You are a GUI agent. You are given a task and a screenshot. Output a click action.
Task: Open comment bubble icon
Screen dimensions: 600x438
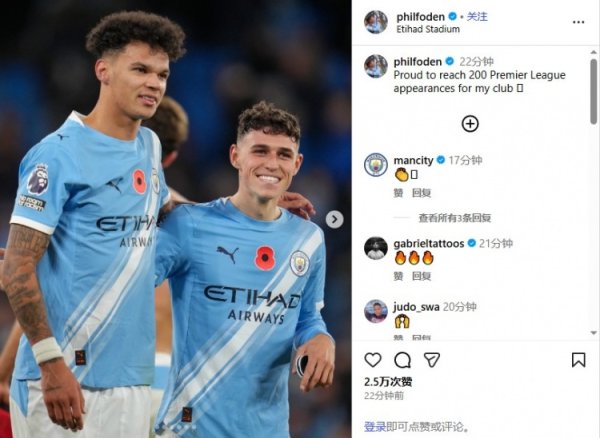(x=403, y=360)
